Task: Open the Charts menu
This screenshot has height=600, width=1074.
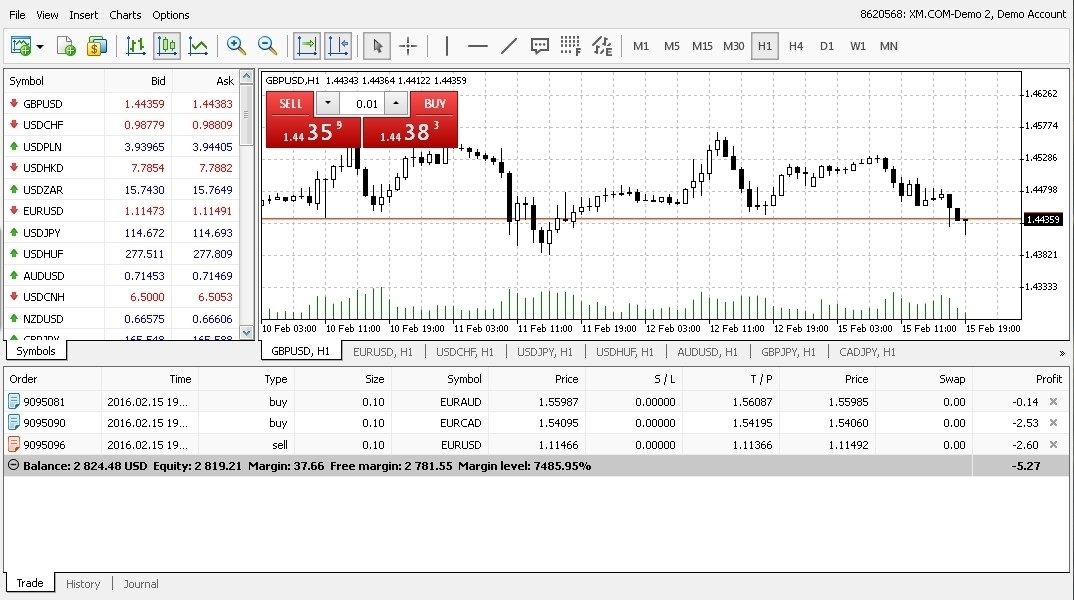Action: coord(125,15)
